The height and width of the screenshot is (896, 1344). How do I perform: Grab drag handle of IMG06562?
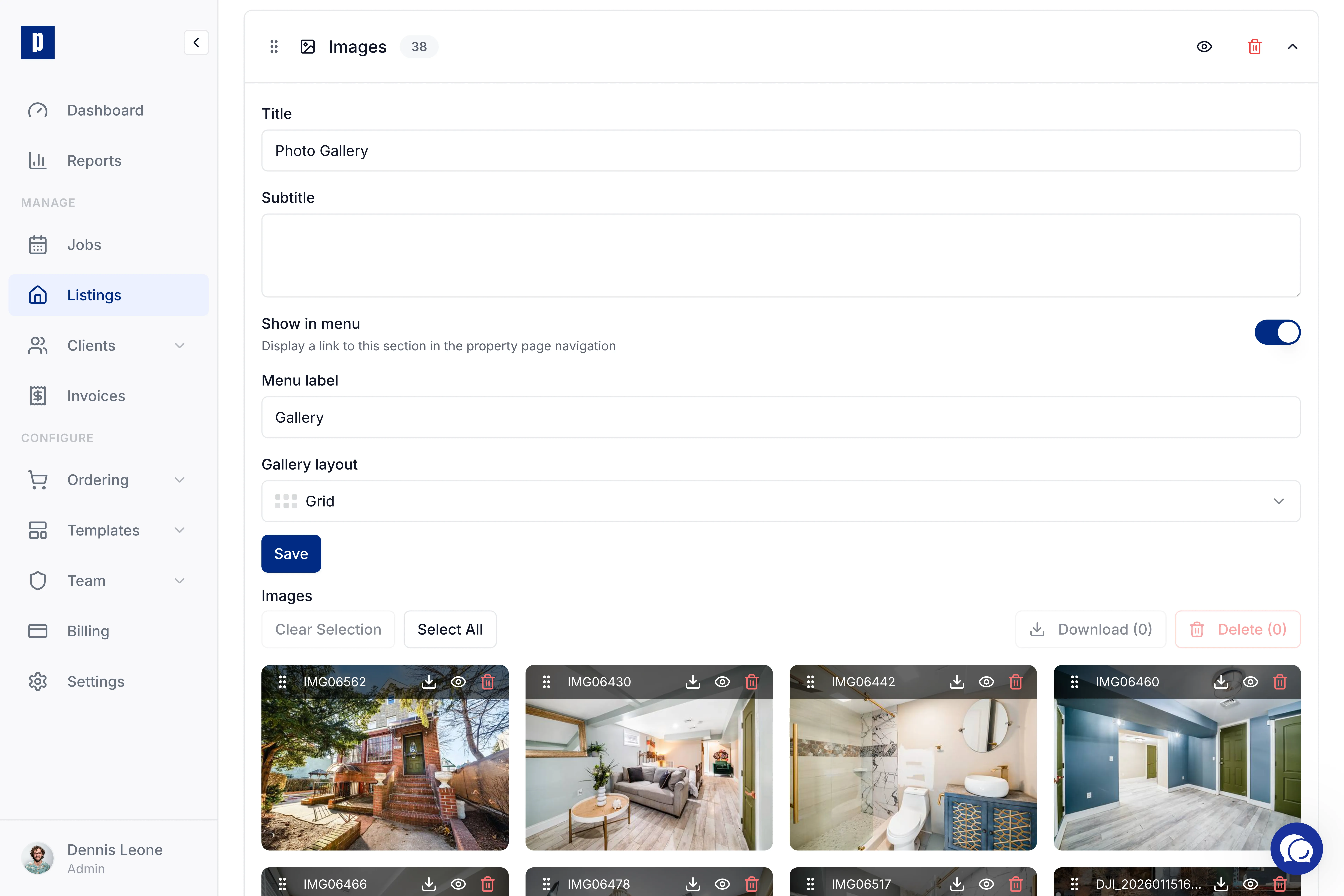(x=282, y=682)
